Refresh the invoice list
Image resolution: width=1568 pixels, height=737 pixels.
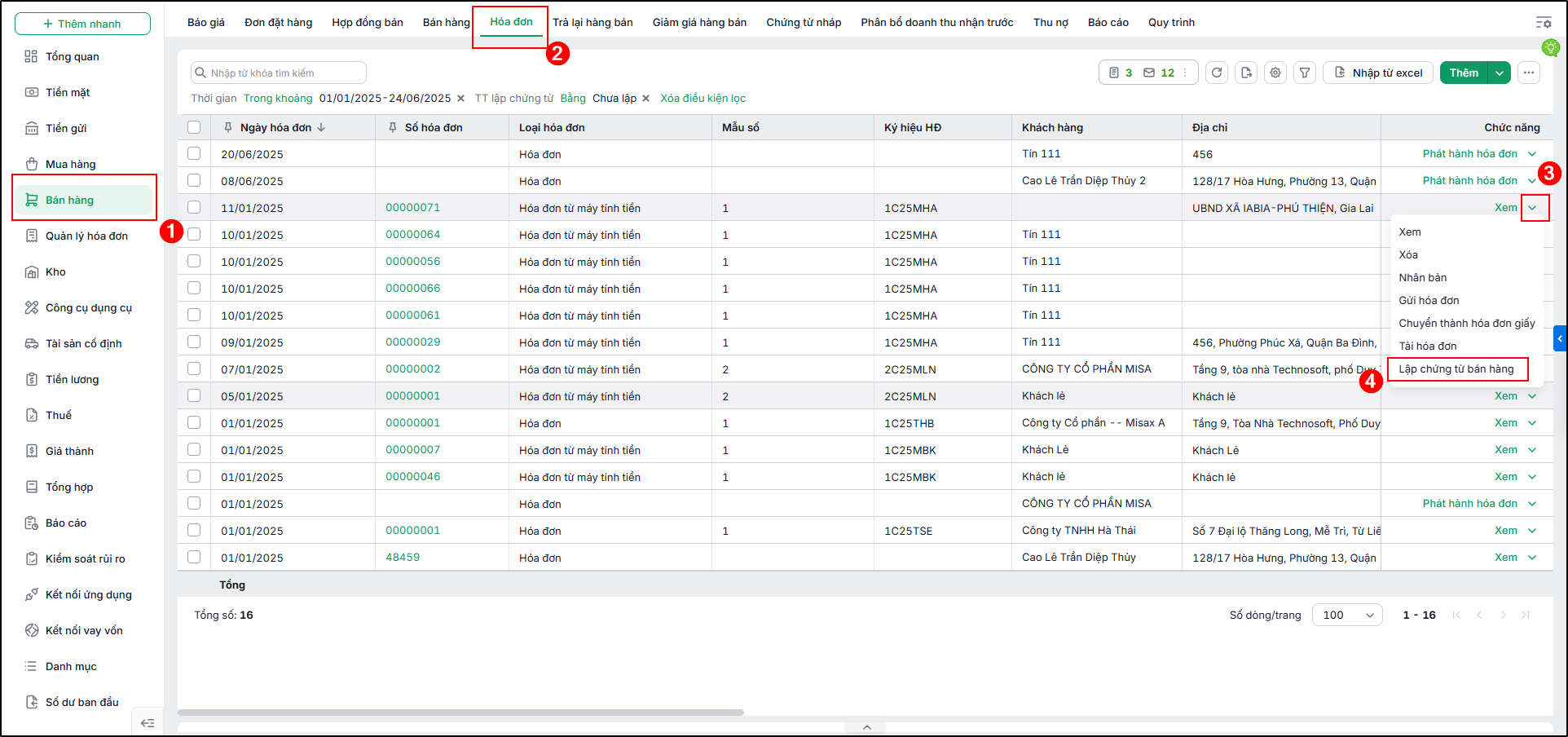1217,73
